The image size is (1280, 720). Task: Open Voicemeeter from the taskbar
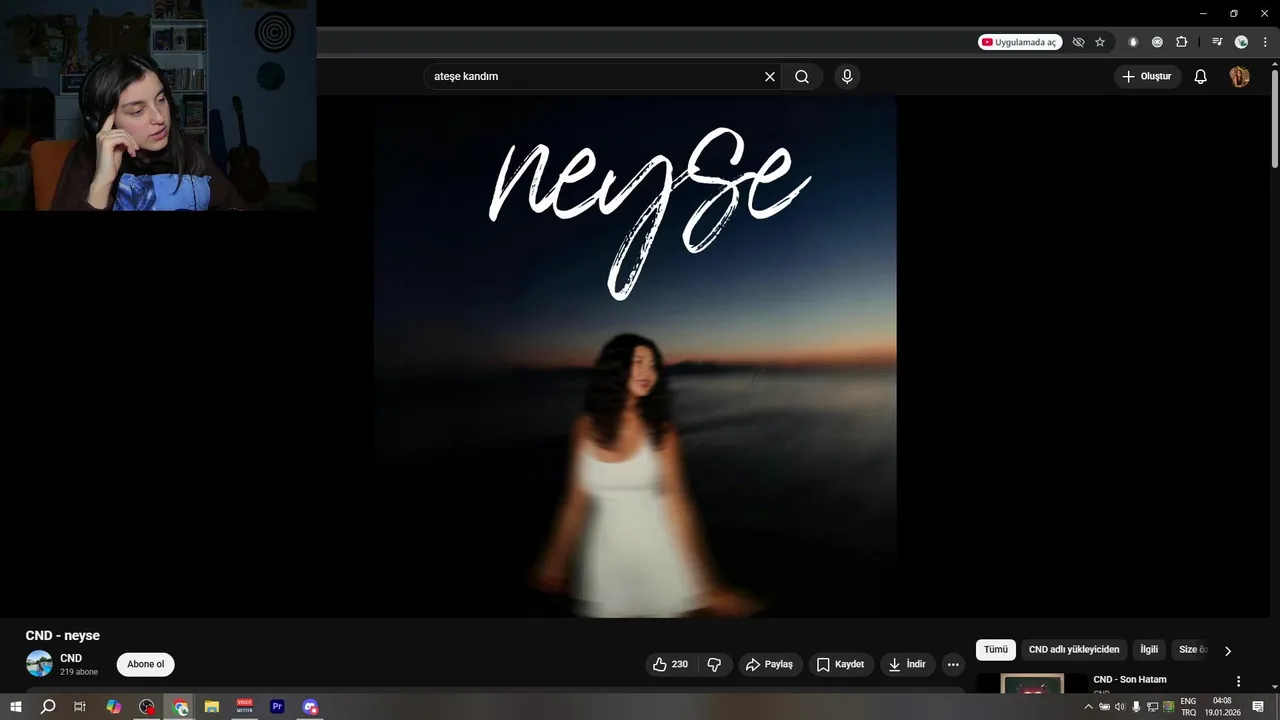(x=245, y=707)
